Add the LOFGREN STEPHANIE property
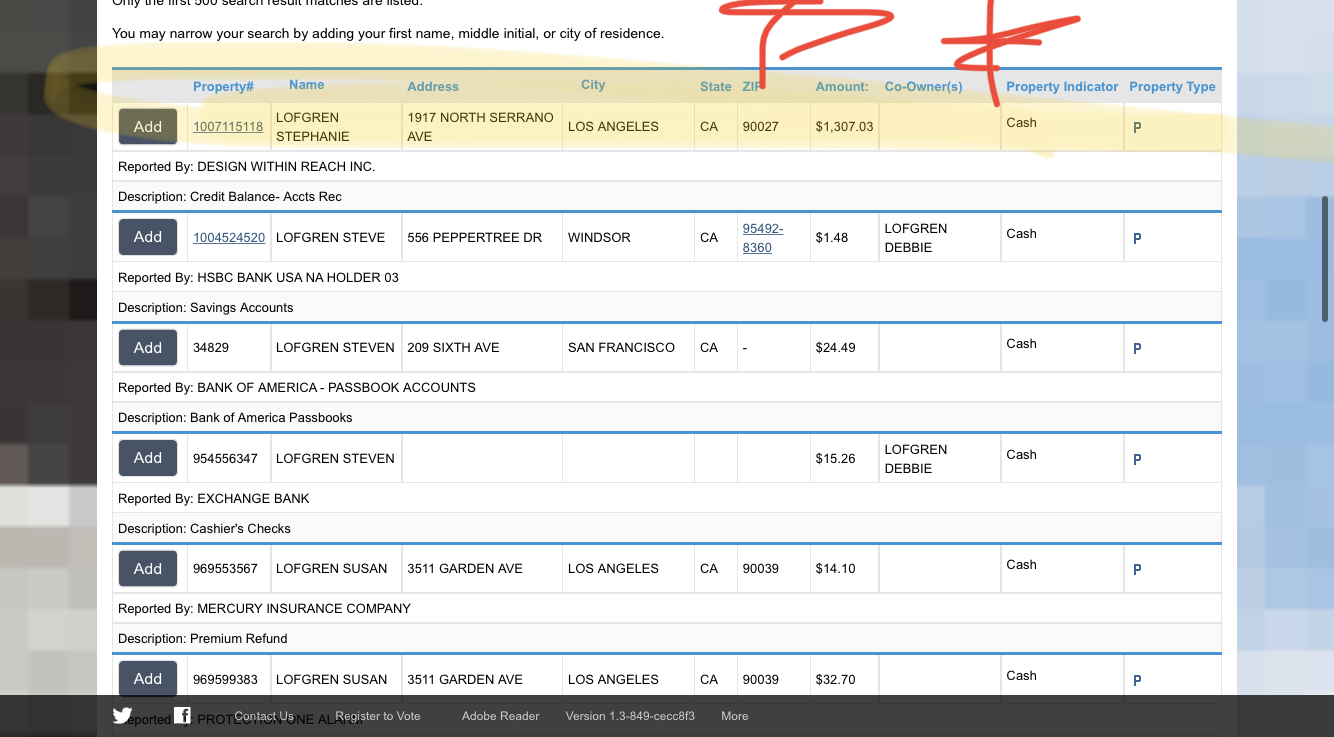 click(x=148, y=127)
